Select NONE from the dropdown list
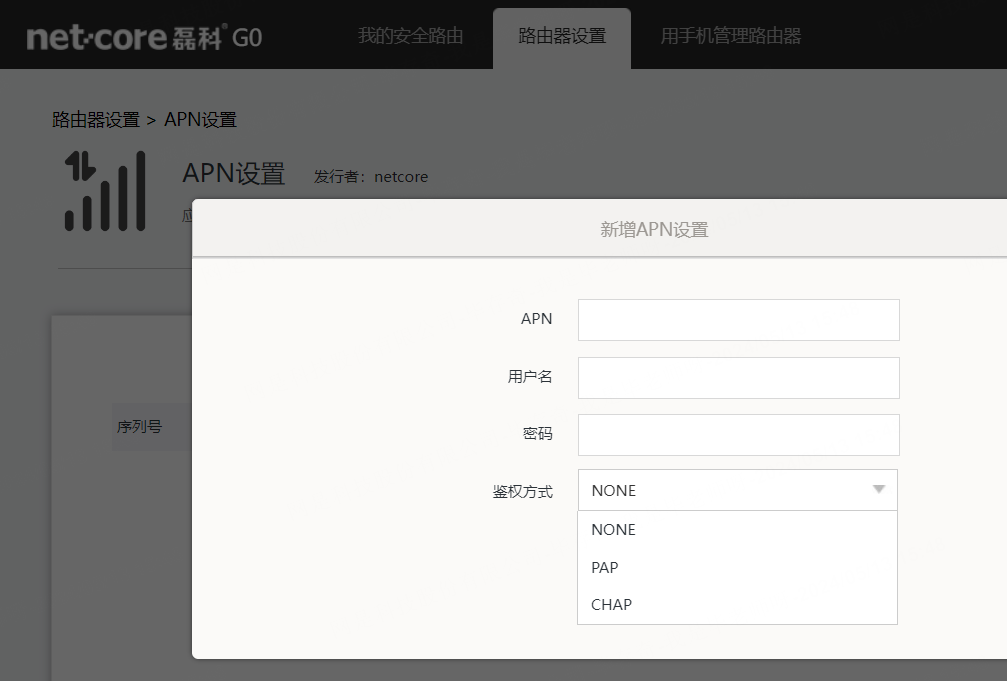This screenshot has height=681, width=1007. tap(737, 530)
